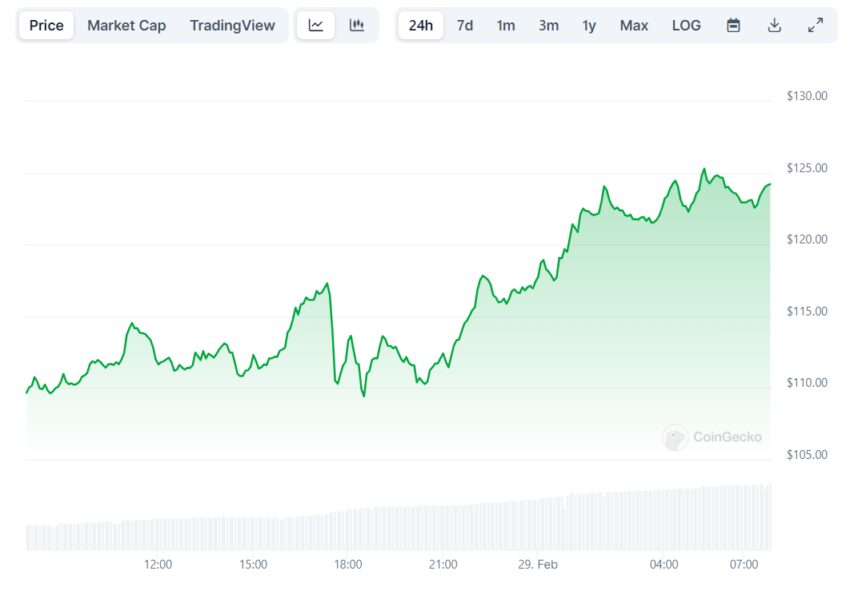
Task: Toggle LOG scale on the chart
Action: (686, 25)
